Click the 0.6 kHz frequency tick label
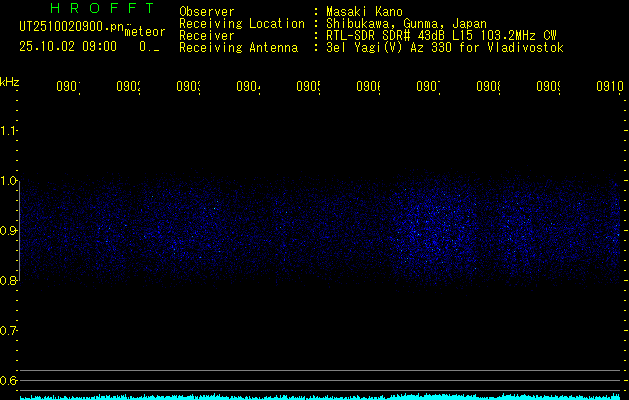Screen dimensions: 629x400 click(8, 380)
